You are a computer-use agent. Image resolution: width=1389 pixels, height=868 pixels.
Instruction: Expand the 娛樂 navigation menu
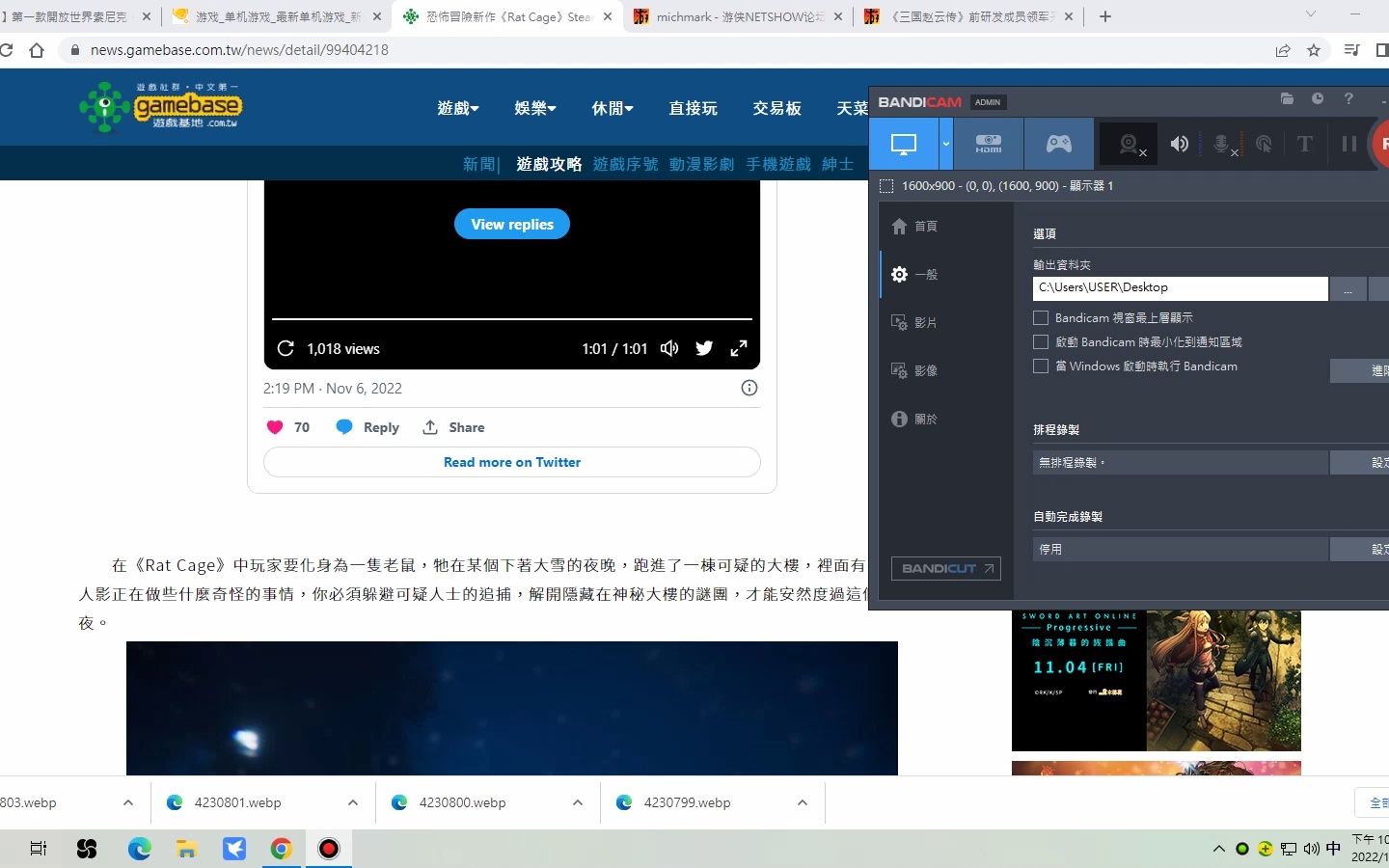[535, 108]
